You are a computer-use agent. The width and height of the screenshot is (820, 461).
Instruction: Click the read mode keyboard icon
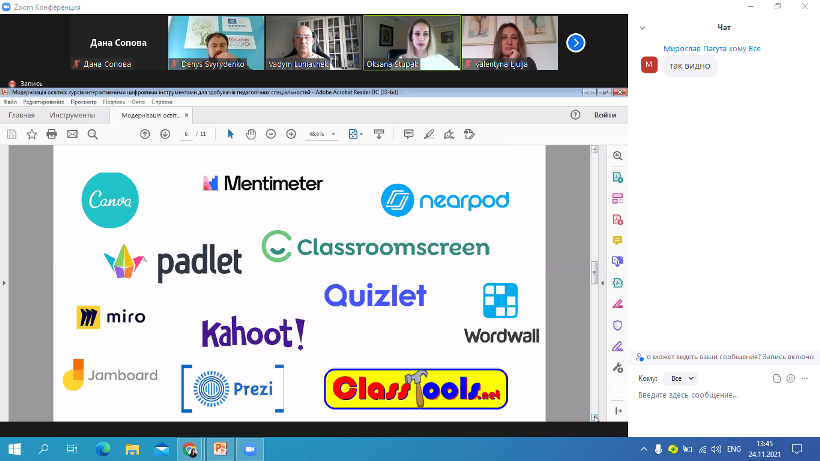tap(379, 134)
